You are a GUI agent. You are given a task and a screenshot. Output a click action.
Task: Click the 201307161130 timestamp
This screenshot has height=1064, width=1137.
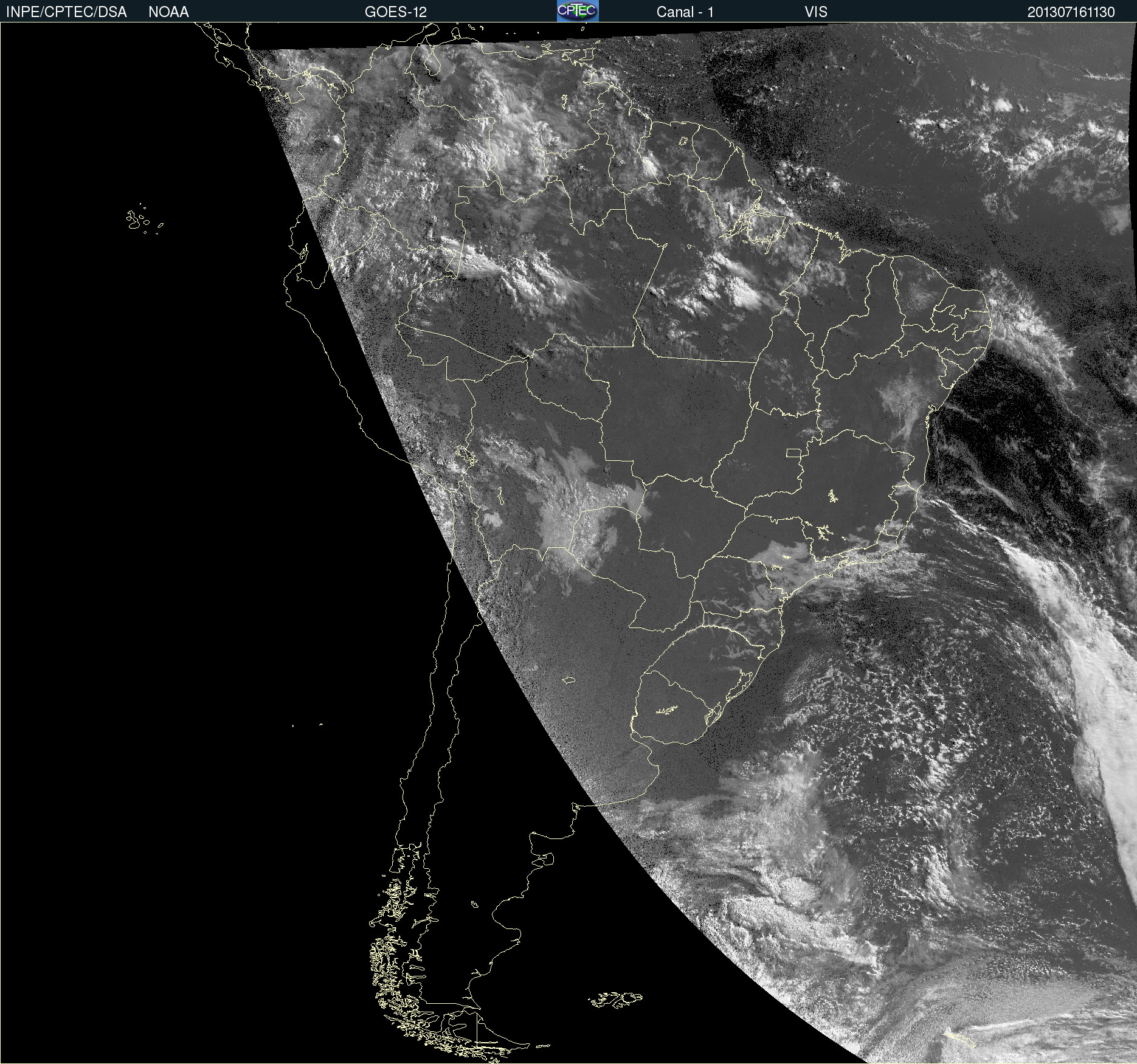click(x=1071, y=12)
